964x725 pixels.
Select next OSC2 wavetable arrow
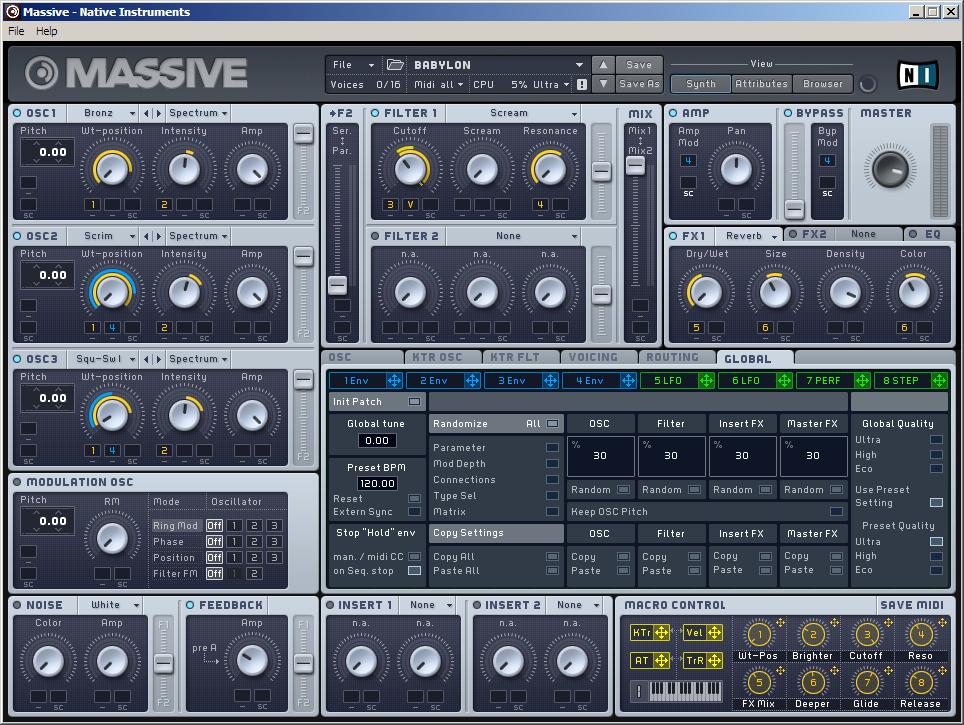159,236
